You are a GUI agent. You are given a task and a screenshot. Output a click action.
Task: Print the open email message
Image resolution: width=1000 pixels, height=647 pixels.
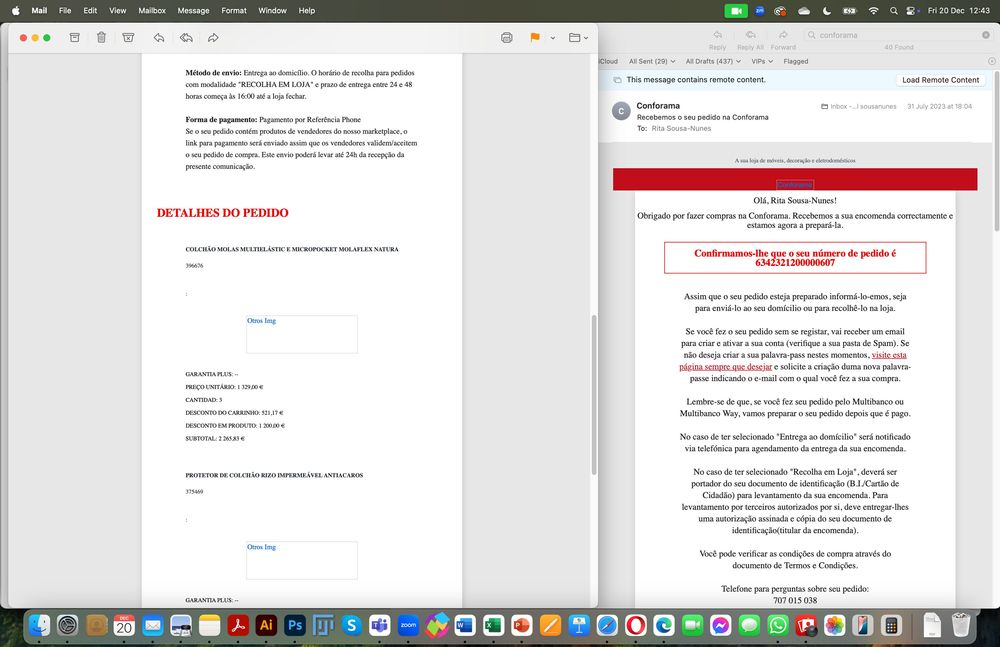[507, 38]
